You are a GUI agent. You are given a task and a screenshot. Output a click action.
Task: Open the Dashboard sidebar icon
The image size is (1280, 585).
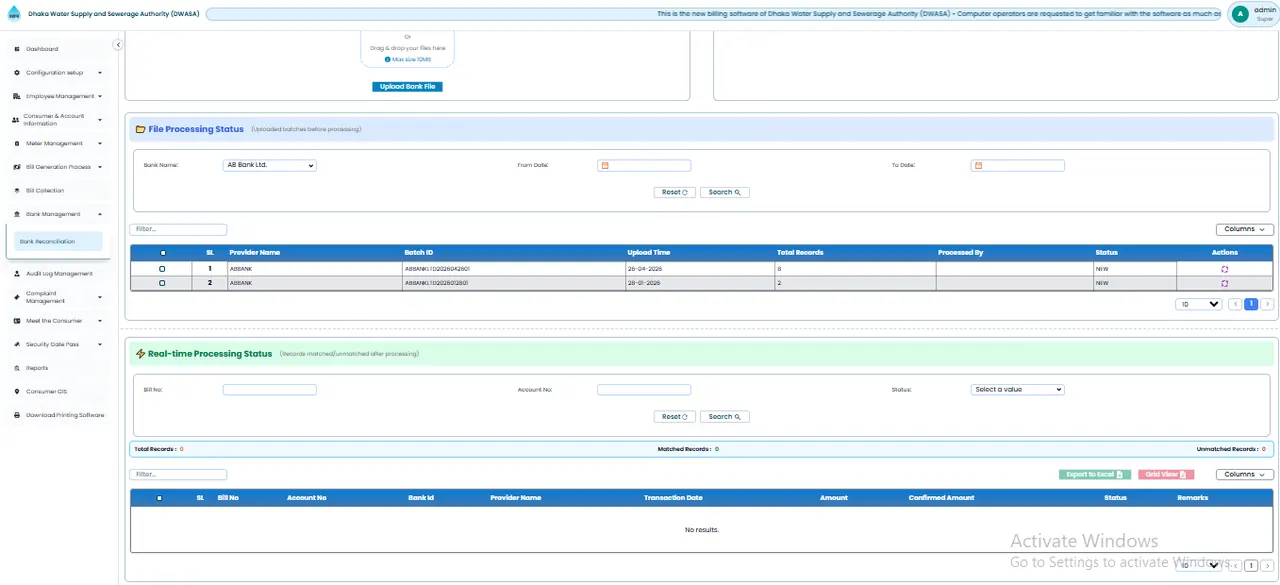coord(16,49)
